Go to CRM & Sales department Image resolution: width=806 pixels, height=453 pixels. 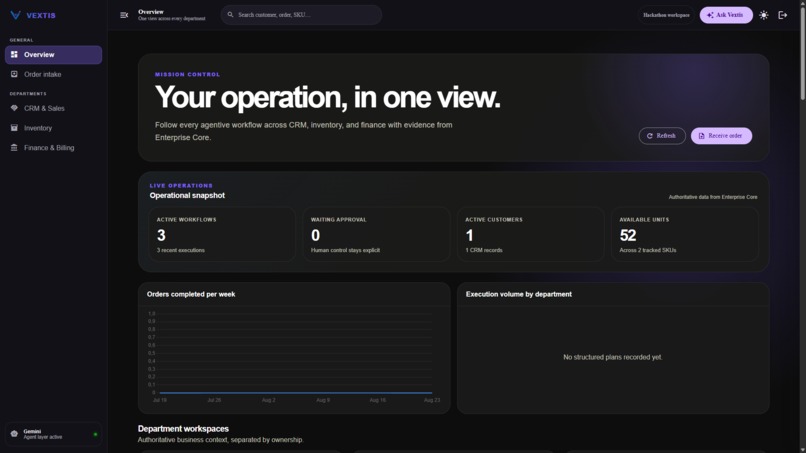(x=53, y=108)
